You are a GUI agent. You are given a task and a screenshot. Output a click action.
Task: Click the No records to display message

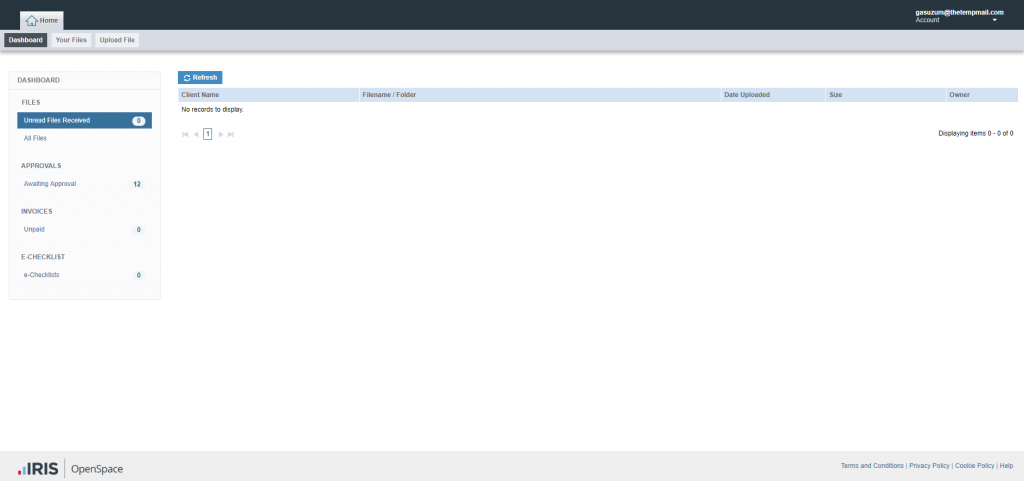(213, 110)
